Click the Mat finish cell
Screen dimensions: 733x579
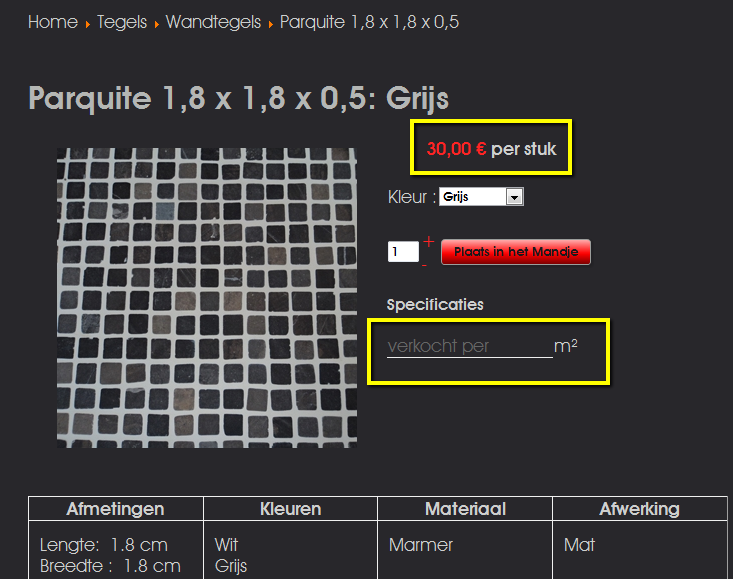(579, 545)
